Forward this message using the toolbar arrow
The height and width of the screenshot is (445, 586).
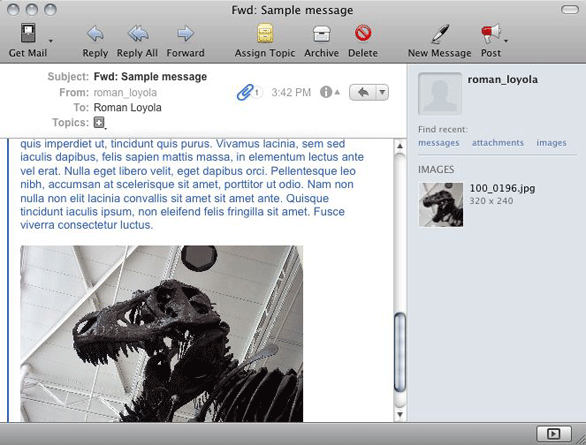click(185, 34)
